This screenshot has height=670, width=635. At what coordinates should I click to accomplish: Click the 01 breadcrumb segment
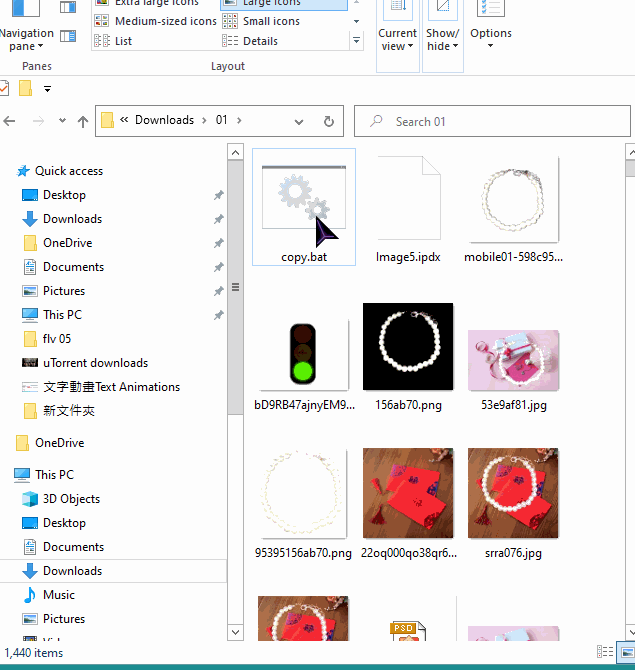(221, 120)
